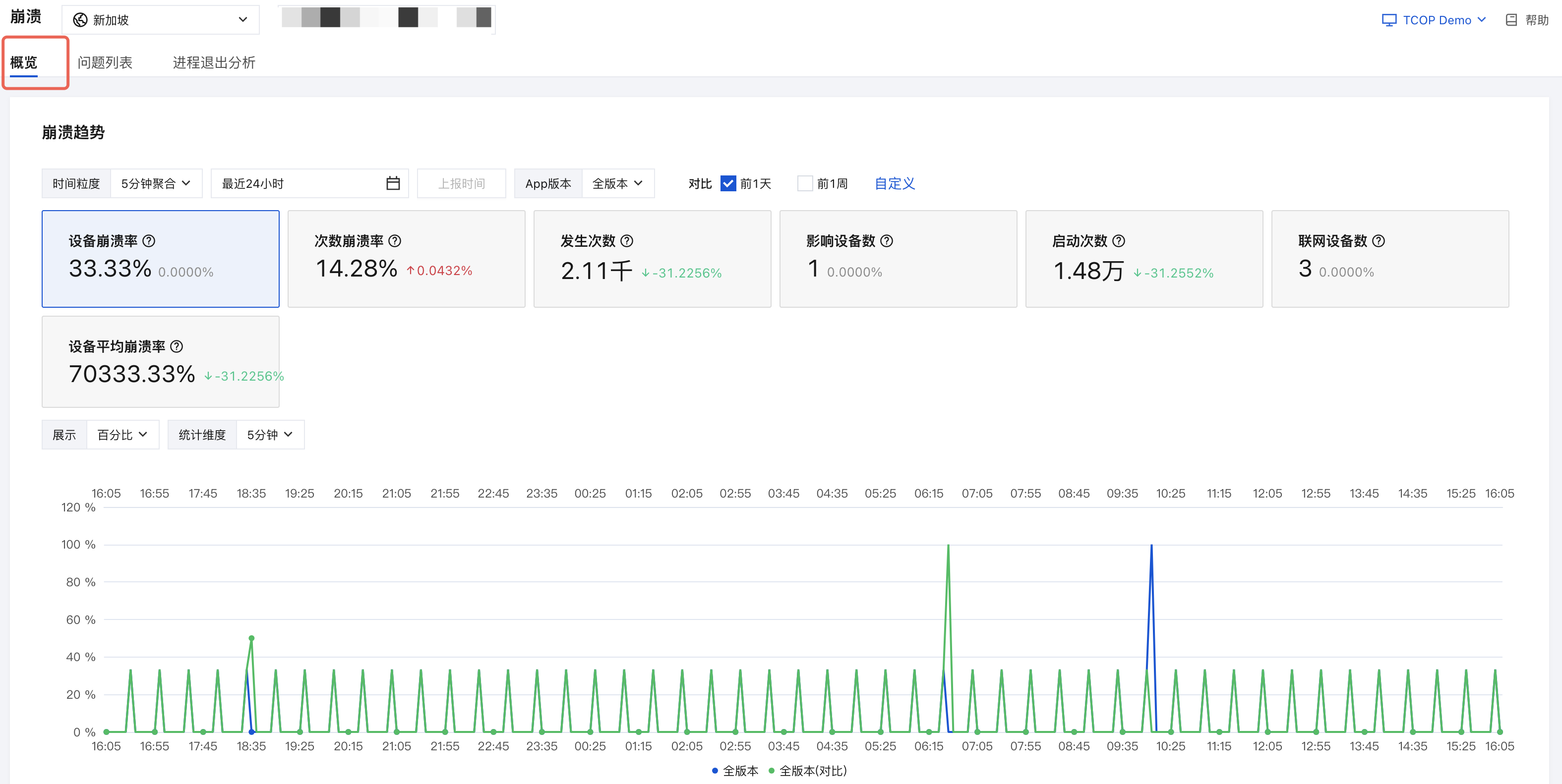Open calendar icon in 最近24小时 field

[x=393, y=183]
